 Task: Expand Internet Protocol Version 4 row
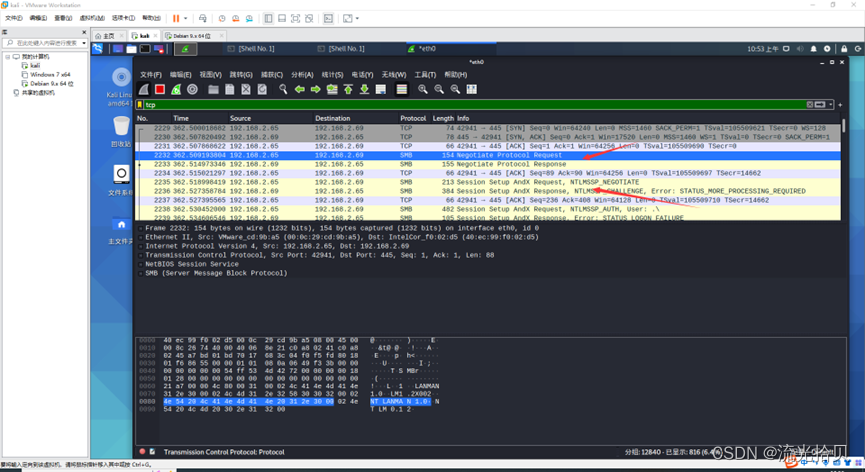pyautogui.click(x=141, y=246)
